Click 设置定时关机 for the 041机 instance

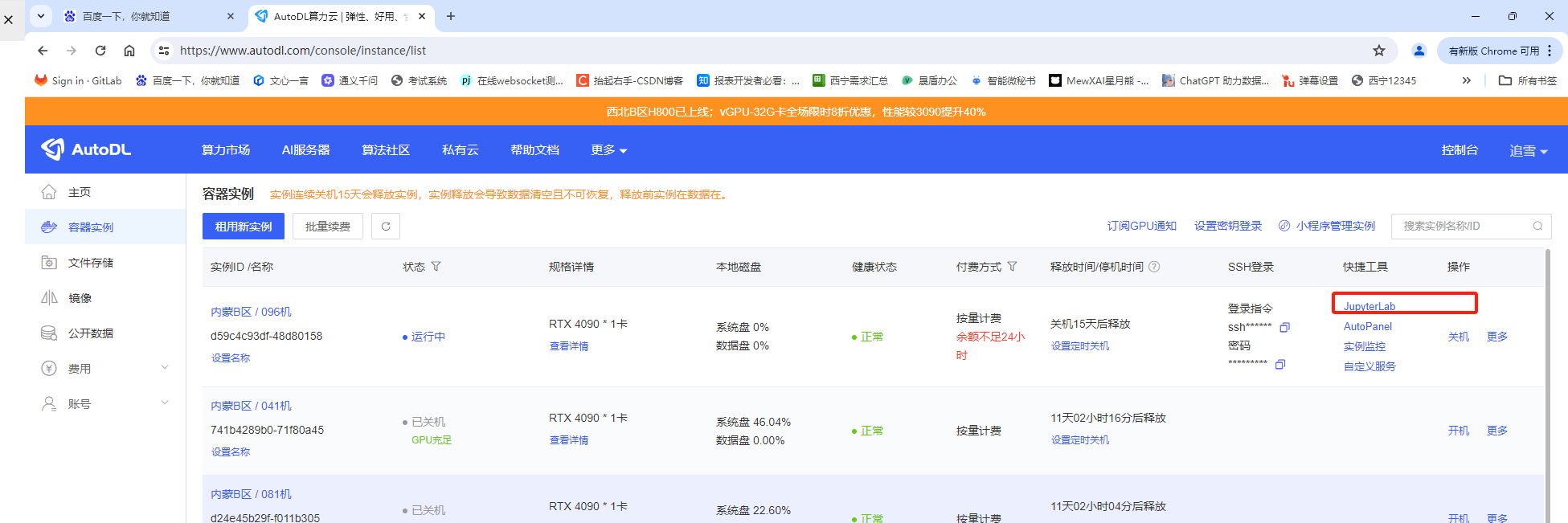tap(1080, 440)
